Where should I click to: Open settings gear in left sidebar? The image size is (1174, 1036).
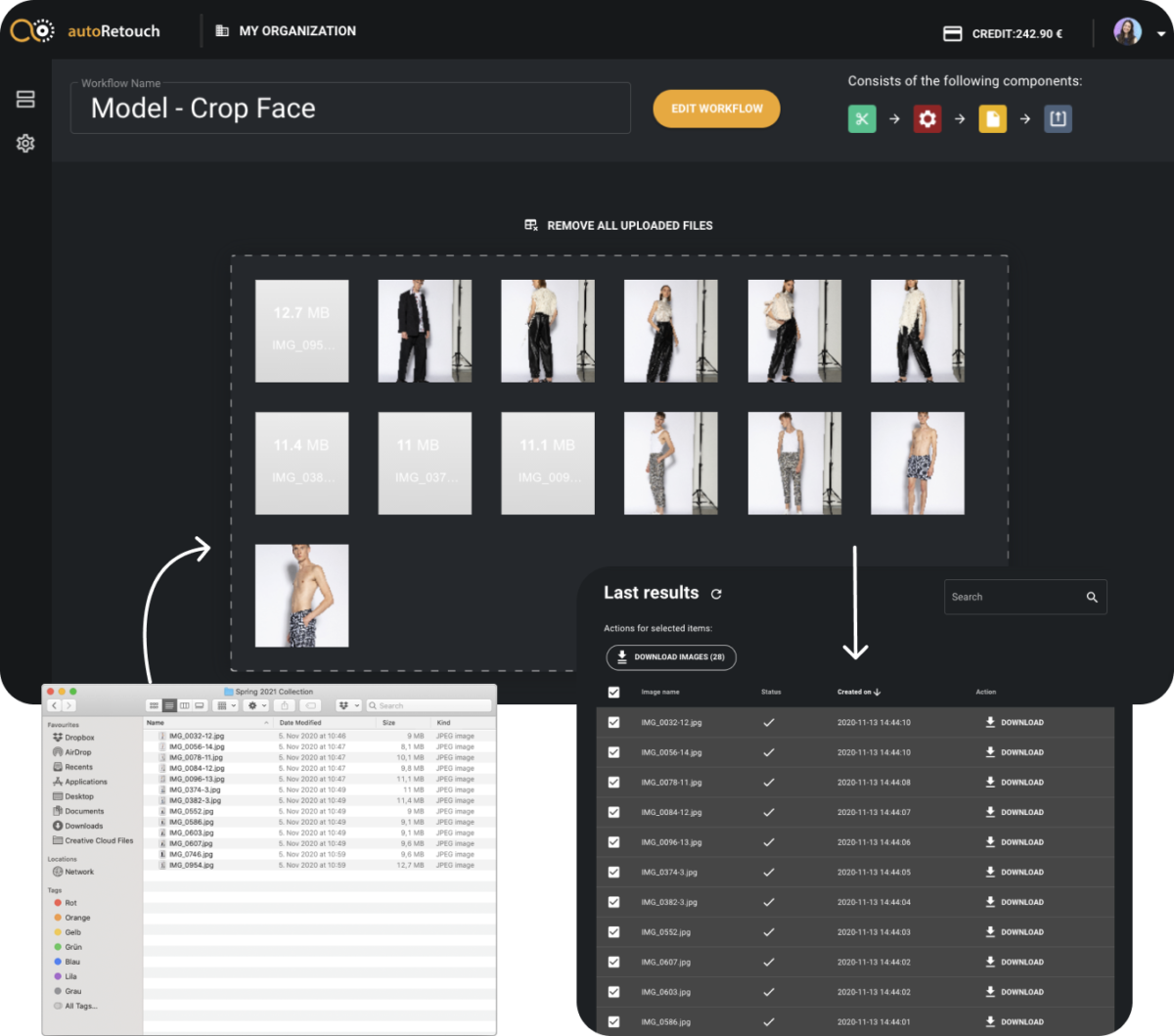pyautogui.click(x=25, y=144)
